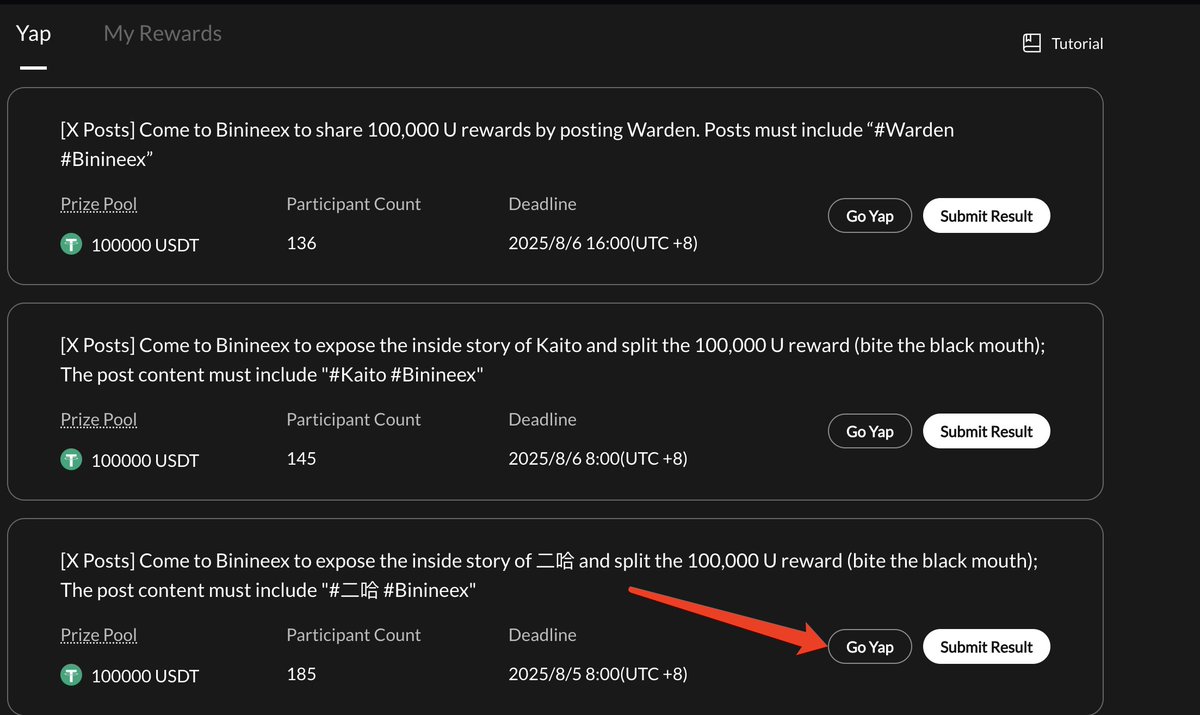Screen dimensions: 1200x715
Task: Open the Tutorial book icon
Action: [x=1032, y=43]
